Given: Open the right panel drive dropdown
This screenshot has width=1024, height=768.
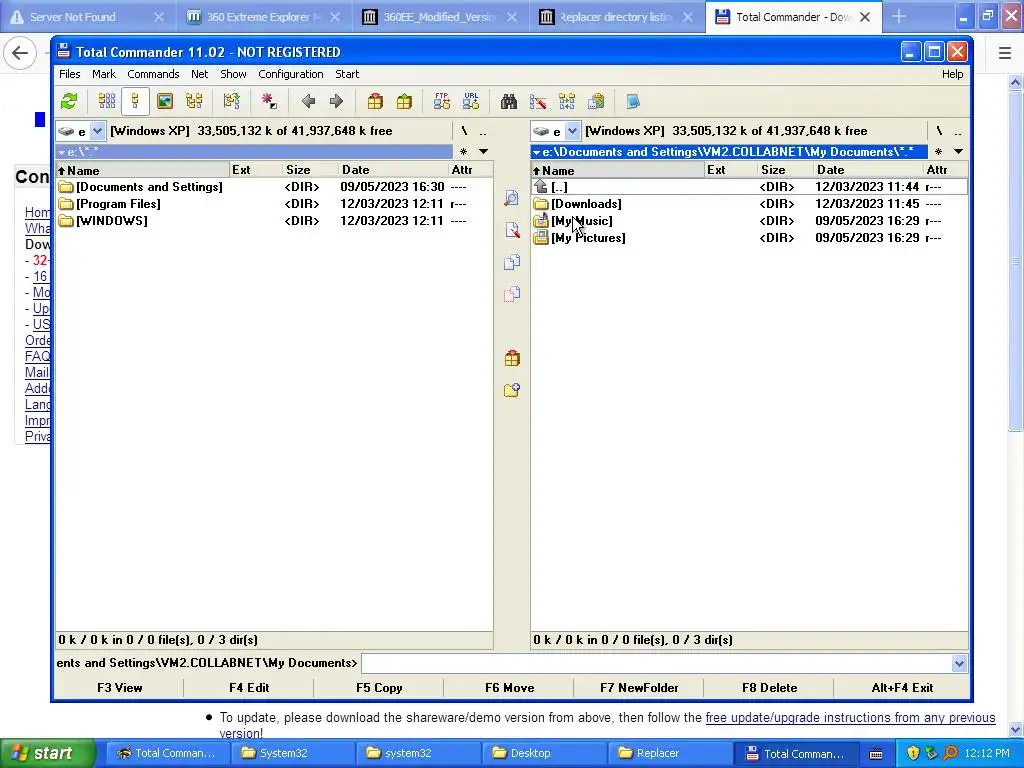Looking at the screenshot, I should click(x=573, y=131).
